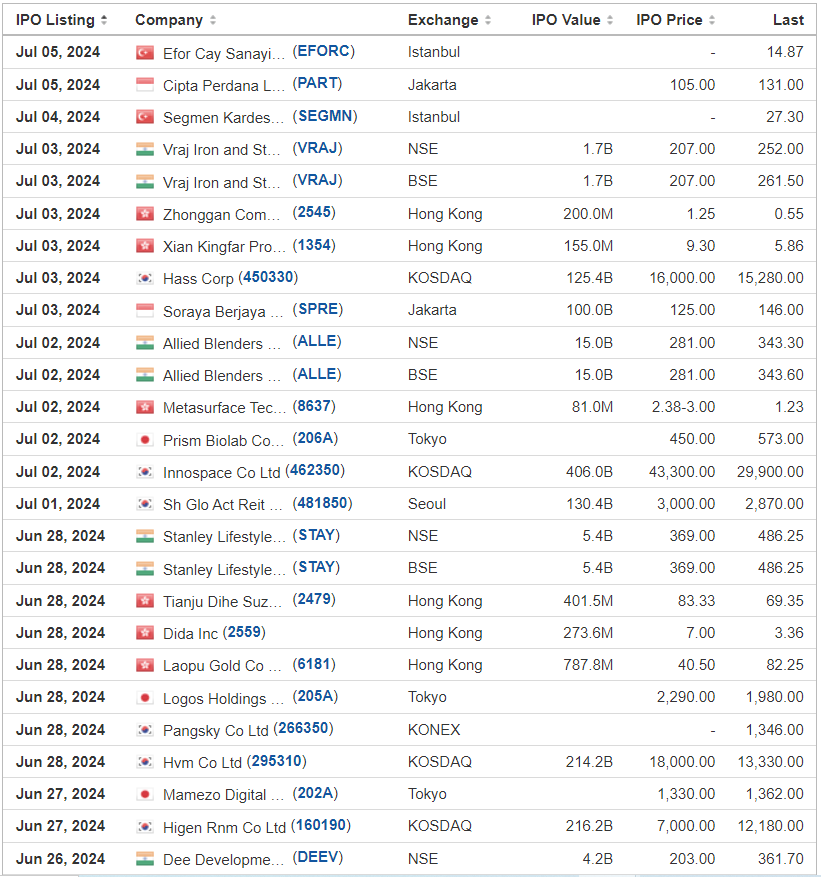Image resolution: width=821 pixels, height=877 pixels.
Task: Click India flag beside Dee Developme
Action: (x=145, y=859)
